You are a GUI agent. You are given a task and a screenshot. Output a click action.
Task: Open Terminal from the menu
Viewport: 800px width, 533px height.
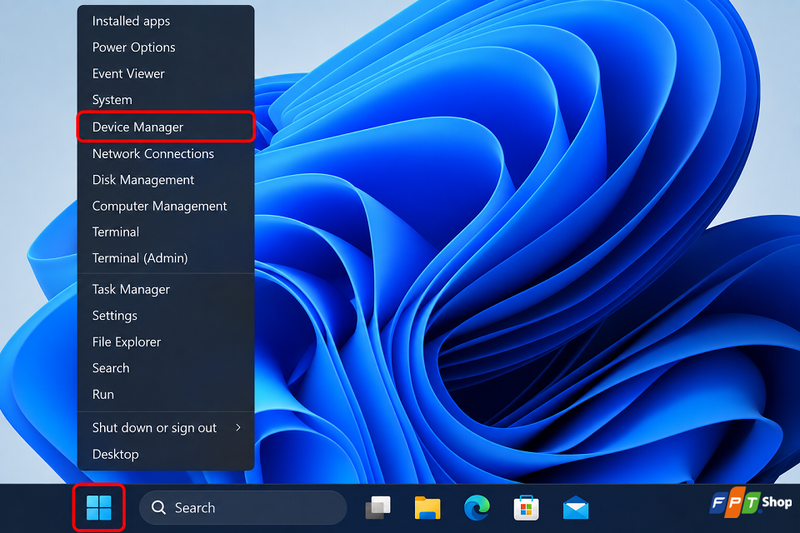(166, 232)
